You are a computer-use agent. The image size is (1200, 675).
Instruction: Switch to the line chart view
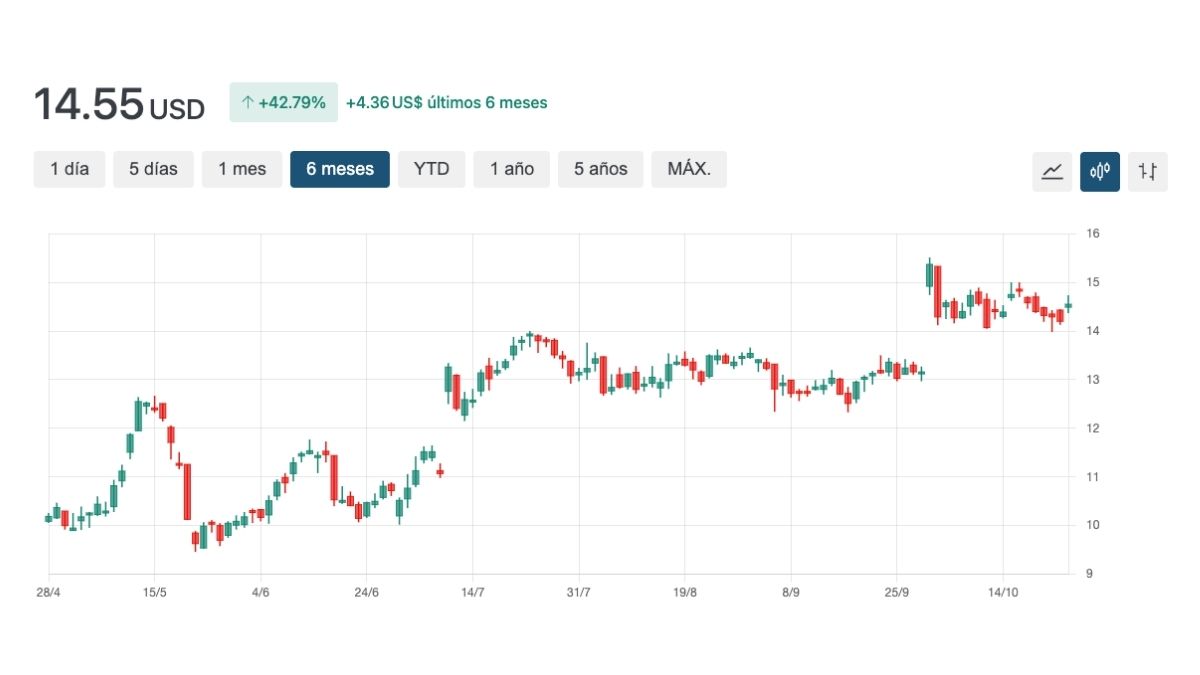[x=1052, y=171]
